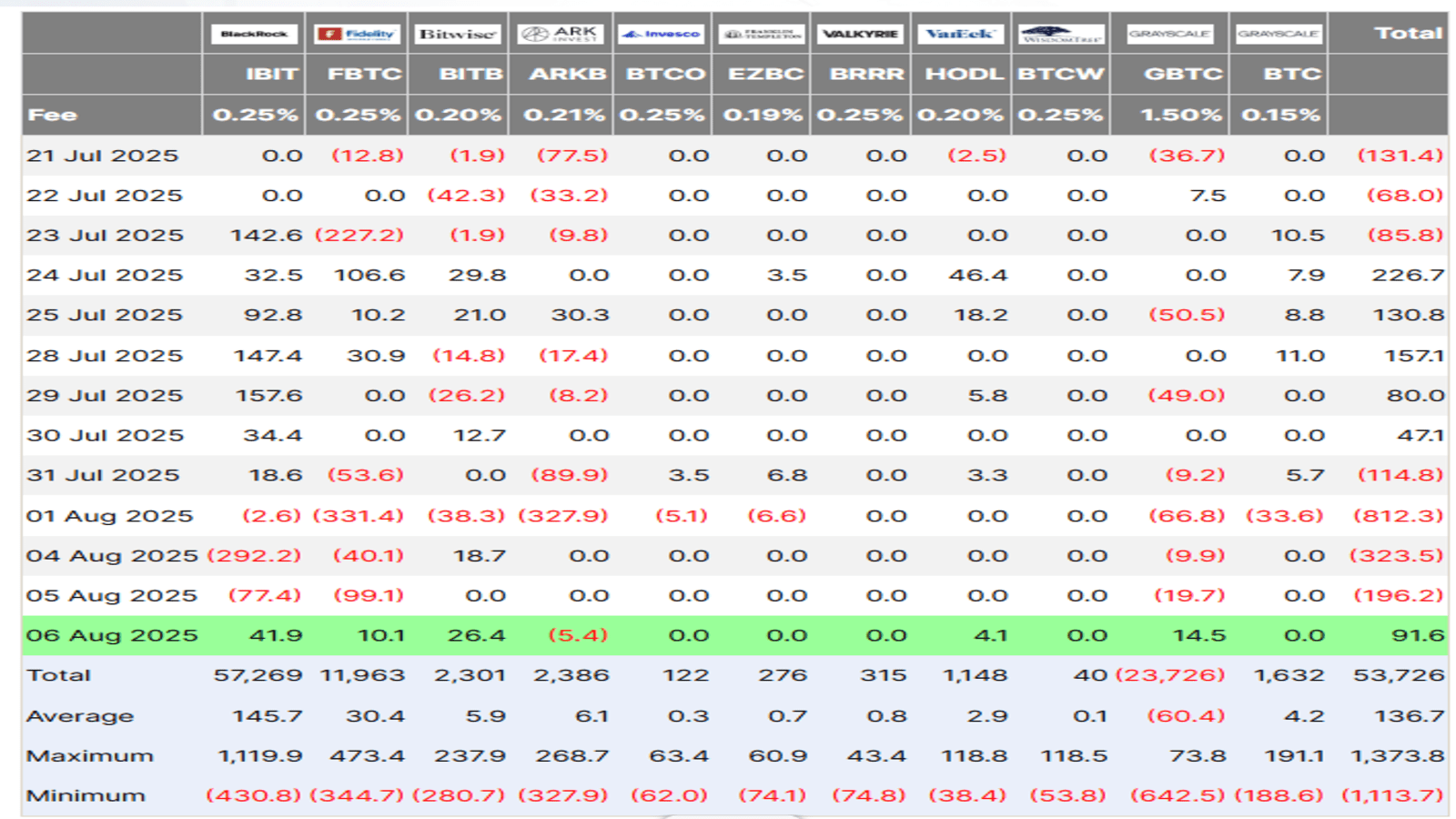Select the 0.21% ARKB fee cell
This screenshot has height=819, width=1456.
(565, 116)
